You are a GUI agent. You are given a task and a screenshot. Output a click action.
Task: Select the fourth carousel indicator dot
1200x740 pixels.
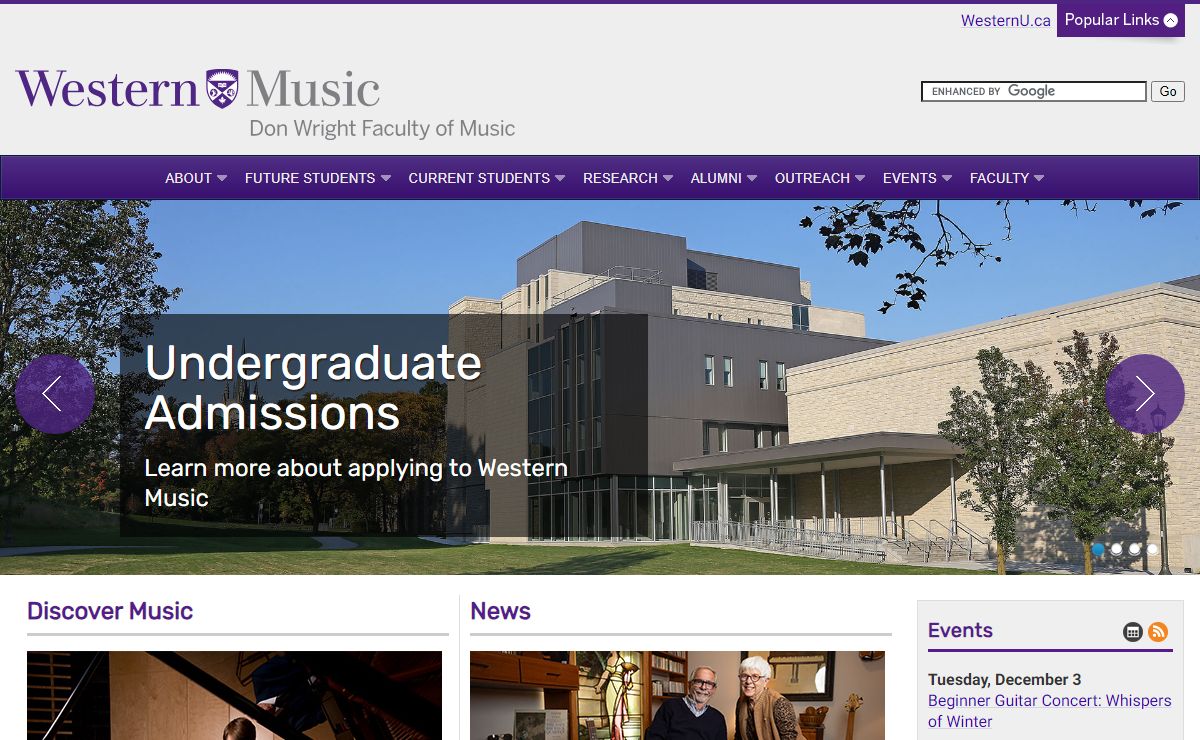(1152, 549)
